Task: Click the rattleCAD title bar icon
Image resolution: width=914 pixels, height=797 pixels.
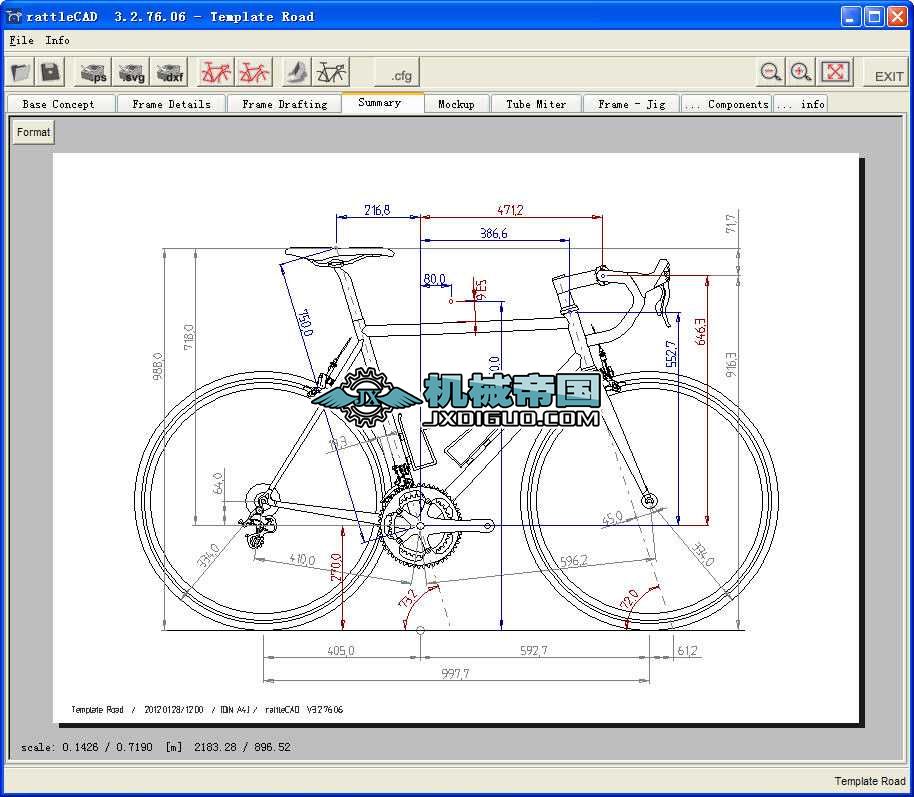Action: (x=14, y=16)
